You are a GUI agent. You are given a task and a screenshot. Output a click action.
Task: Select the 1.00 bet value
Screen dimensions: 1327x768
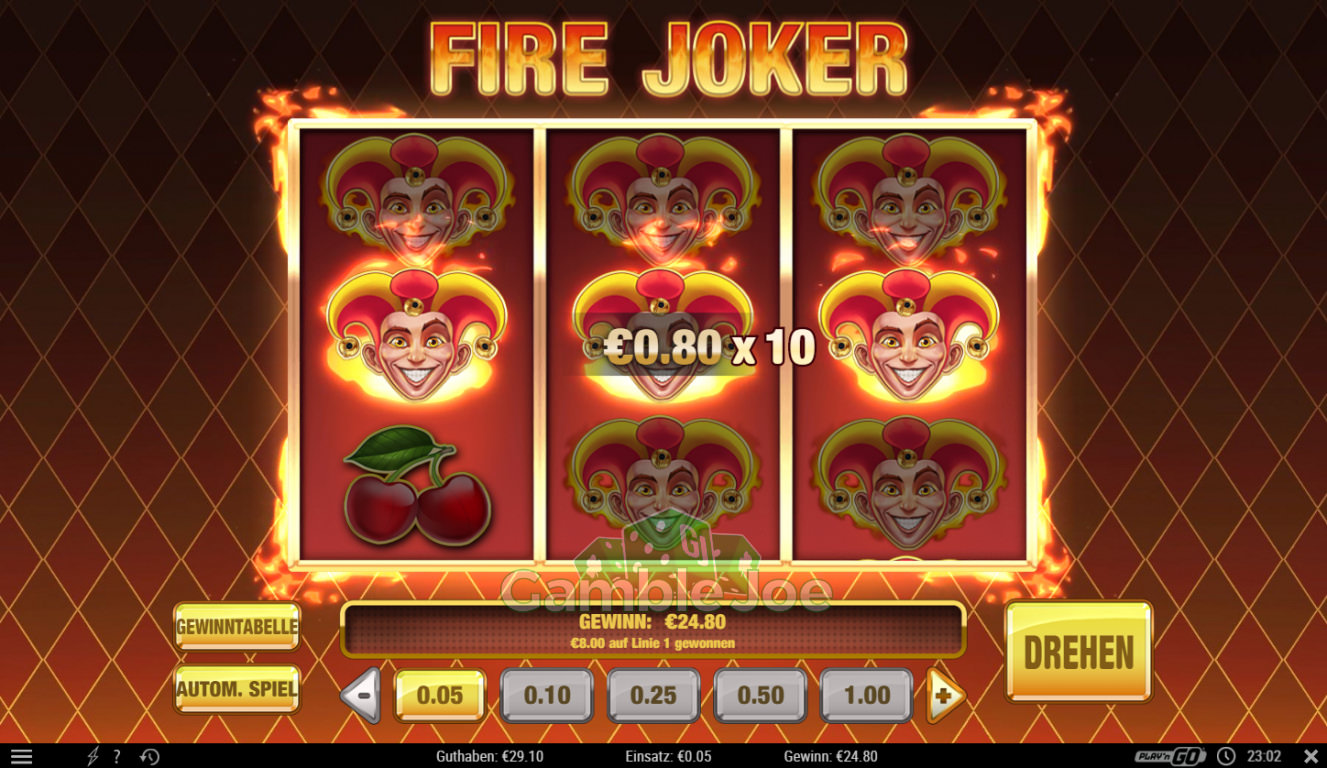pos(867,695)
